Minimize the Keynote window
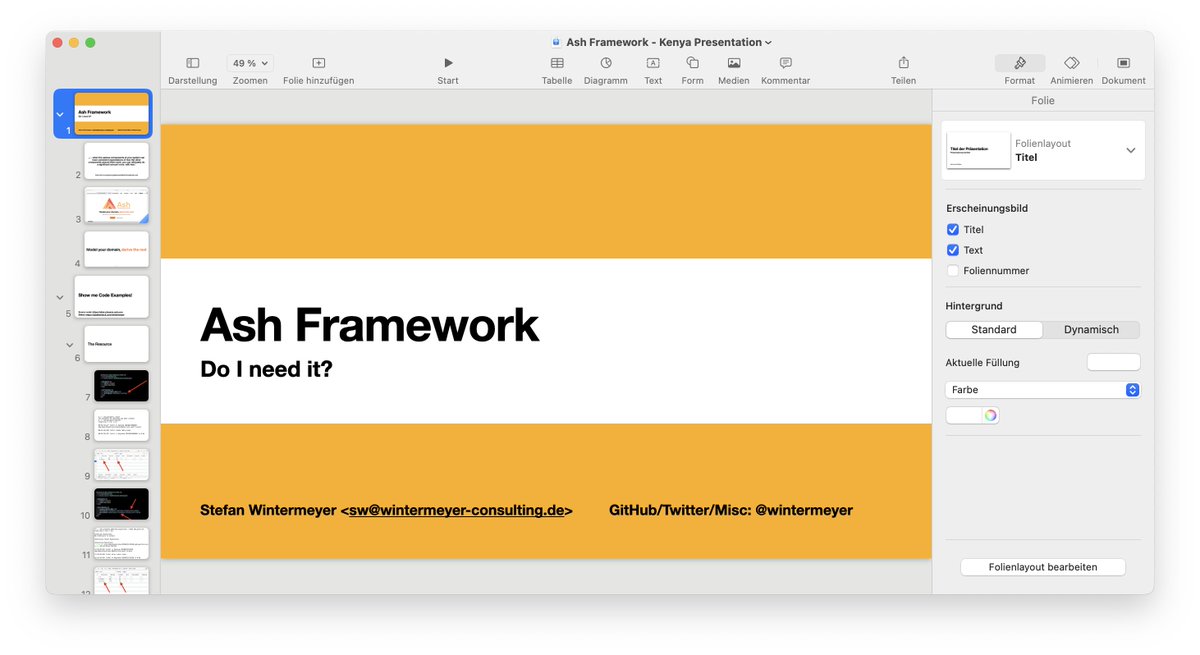The height and width of the screenshot is (655, 1200). pos(74,42)
